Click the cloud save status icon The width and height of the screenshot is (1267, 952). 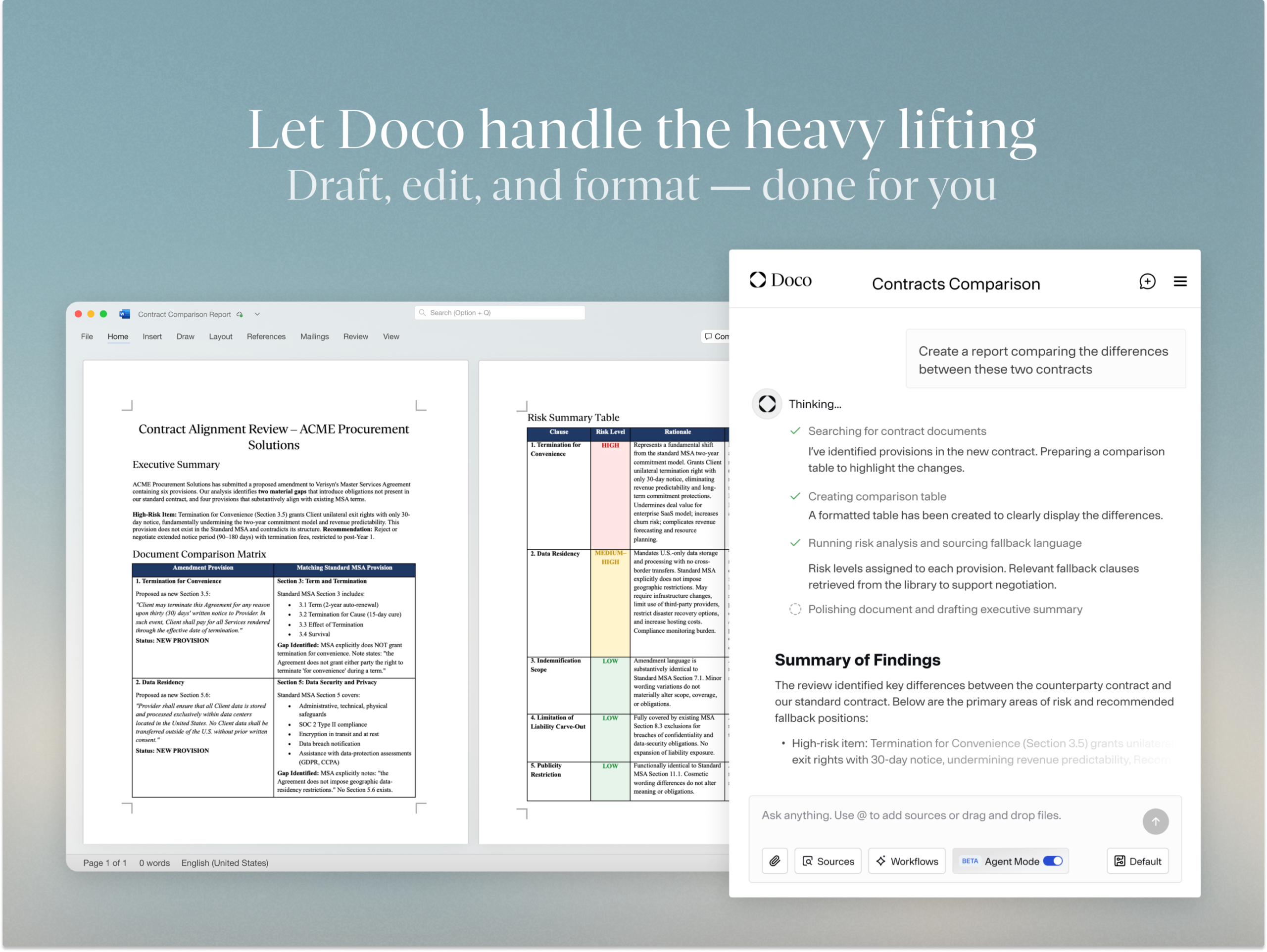240,315
